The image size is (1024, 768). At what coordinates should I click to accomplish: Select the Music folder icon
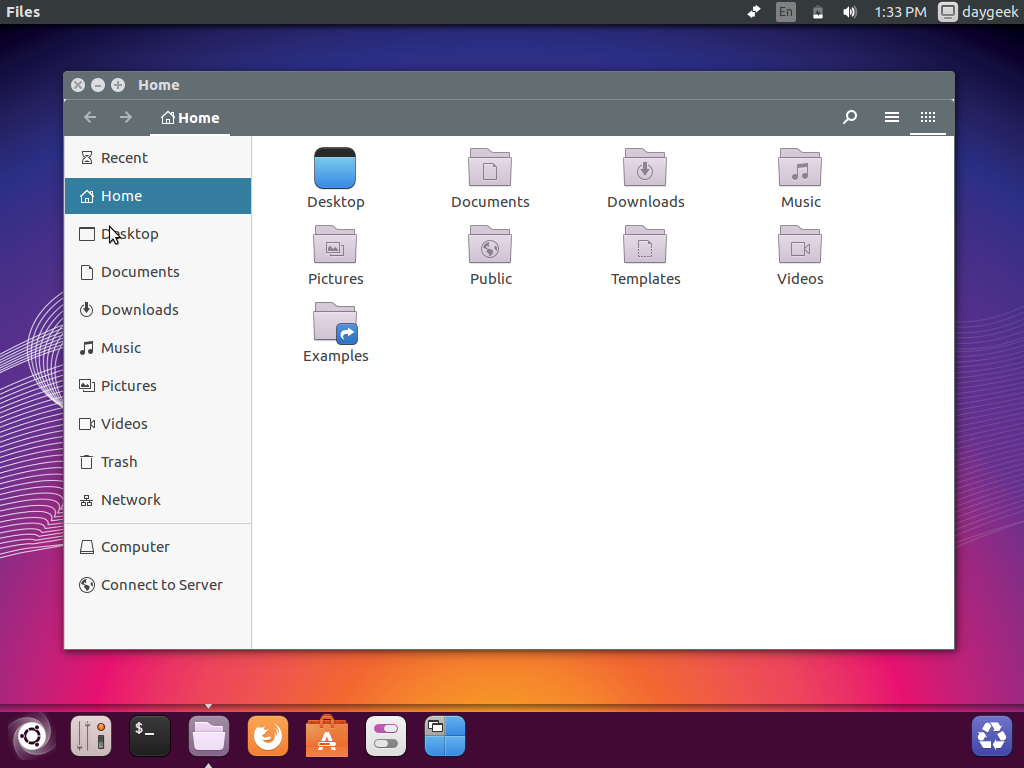[800, 168]
